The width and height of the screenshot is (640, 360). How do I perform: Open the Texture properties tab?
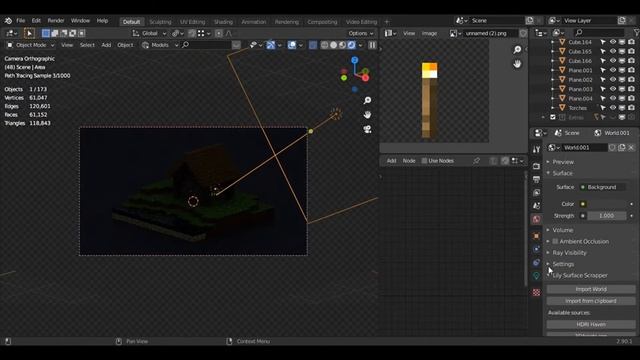coord(536,292)
